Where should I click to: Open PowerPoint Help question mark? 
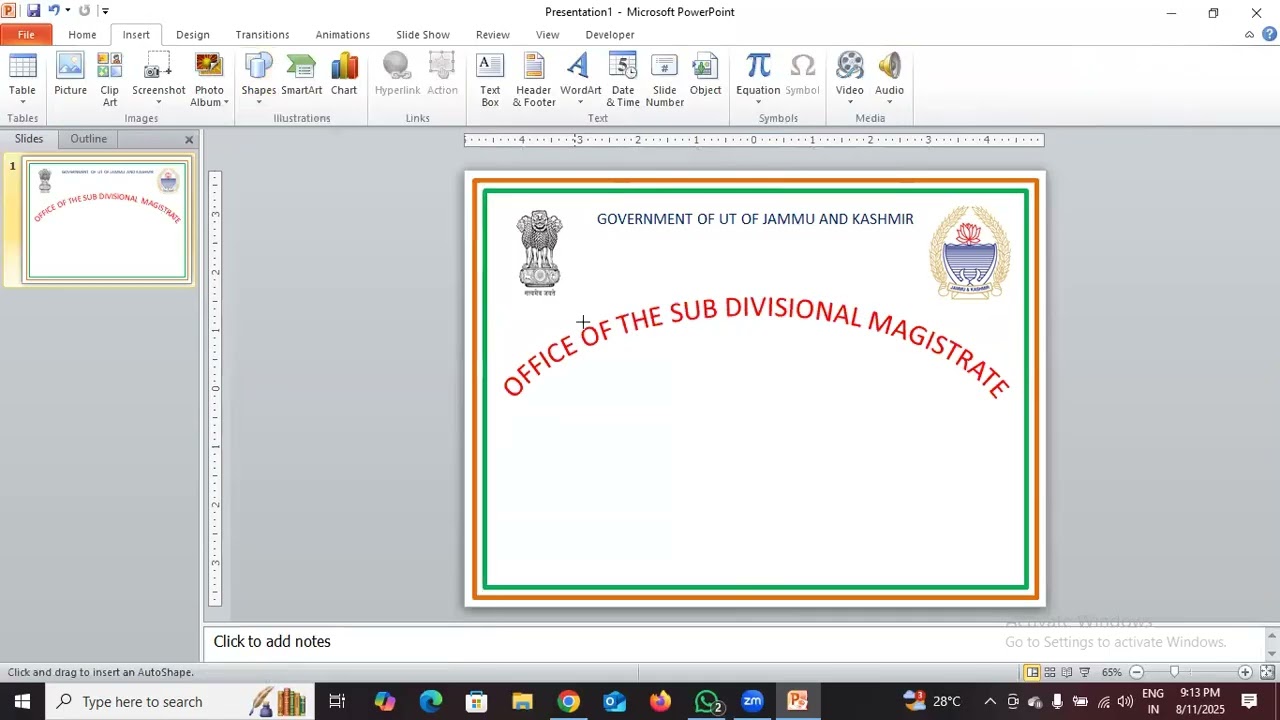1268,34
